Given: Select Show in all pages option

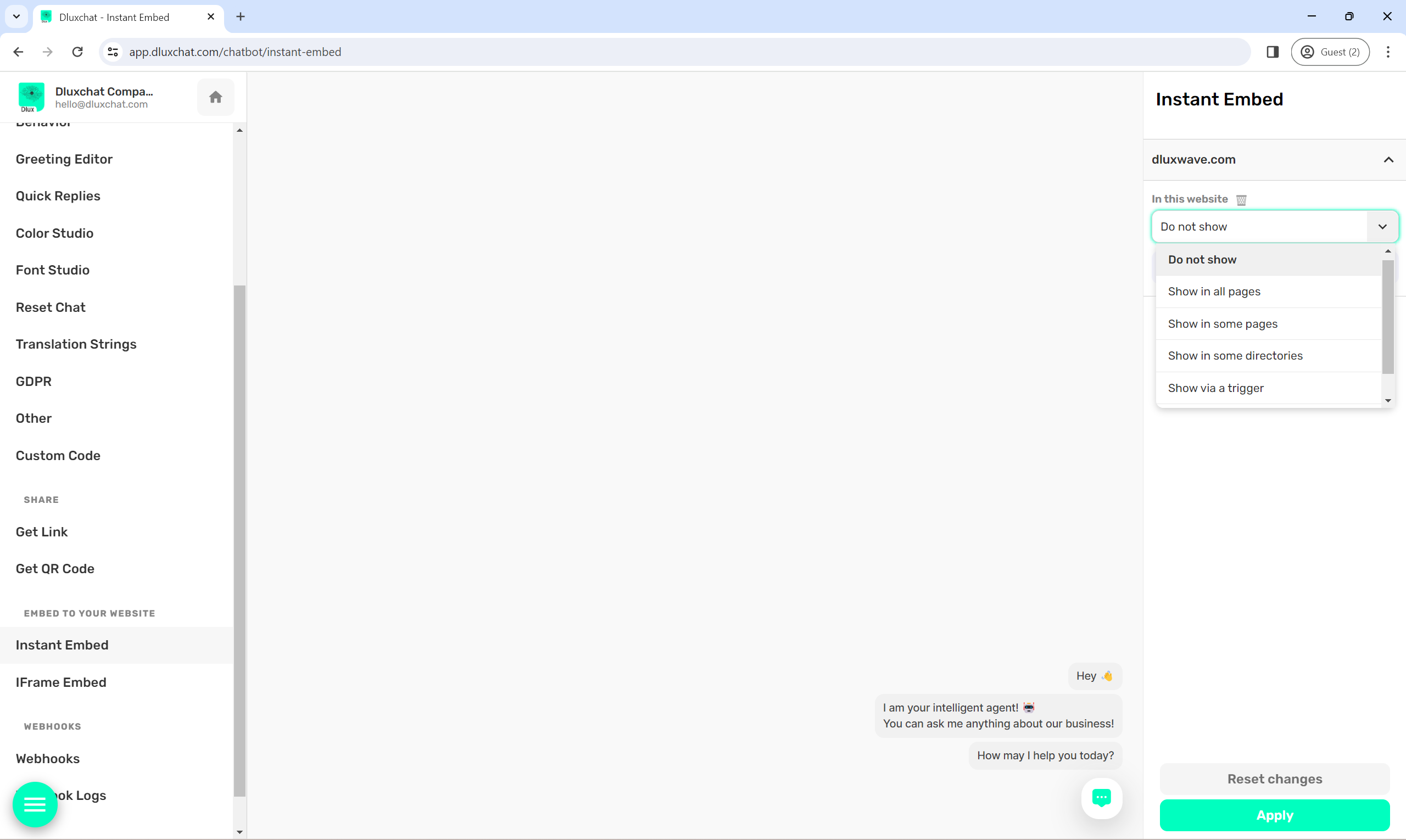Looking at the screenshot, I should (x=1213, y=292).
